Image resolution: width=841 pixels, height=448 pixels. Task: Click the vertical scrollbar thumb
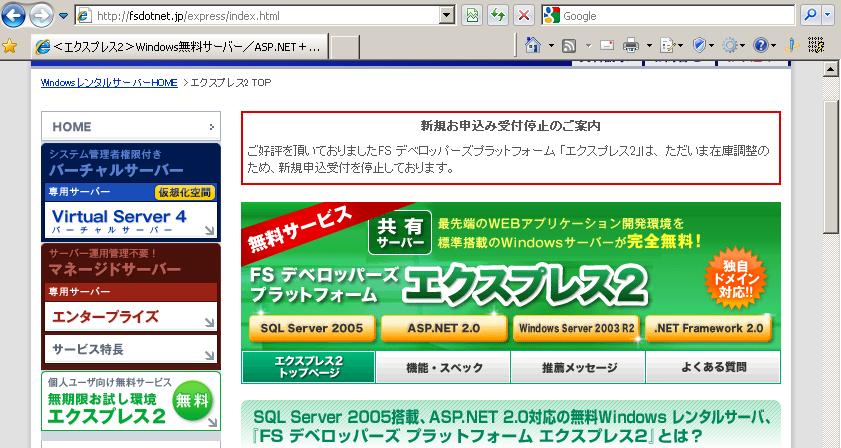(x=831, y=166)
